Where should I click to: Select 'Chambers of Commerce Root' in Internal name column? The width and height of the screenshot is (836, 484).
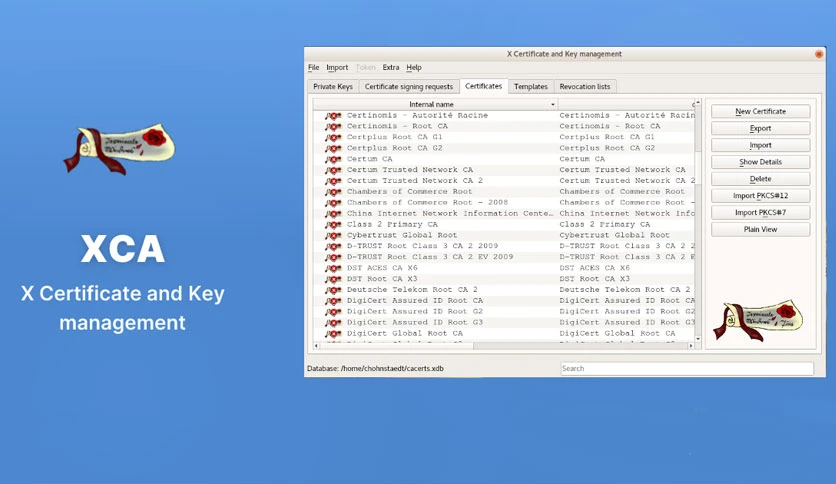(409, 192)
